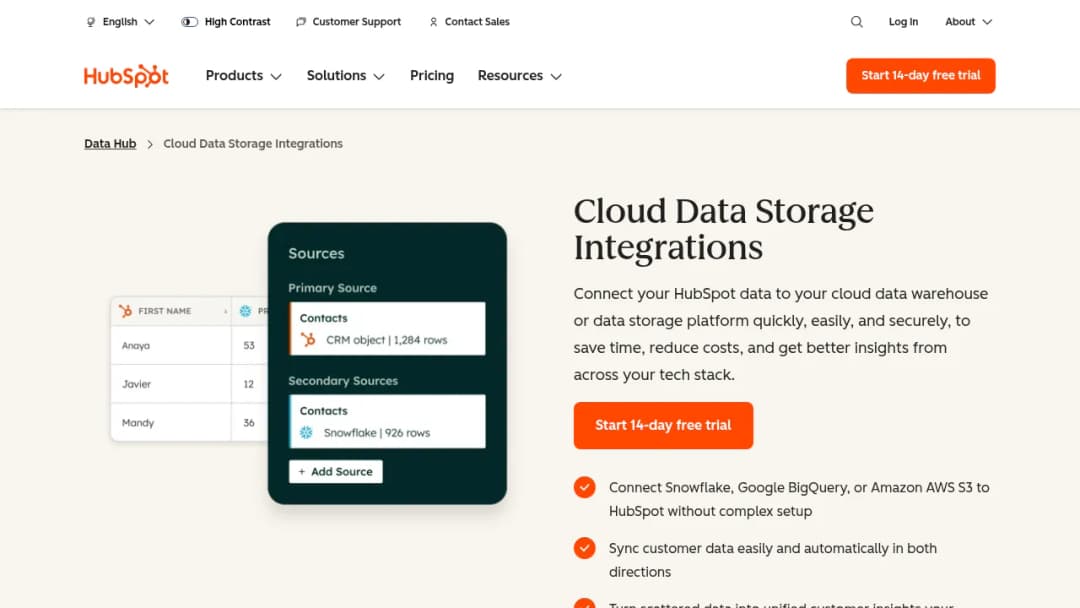Expand the About dropdown
The height and width of the screenshot is (608, 1080).
[968, 22]
